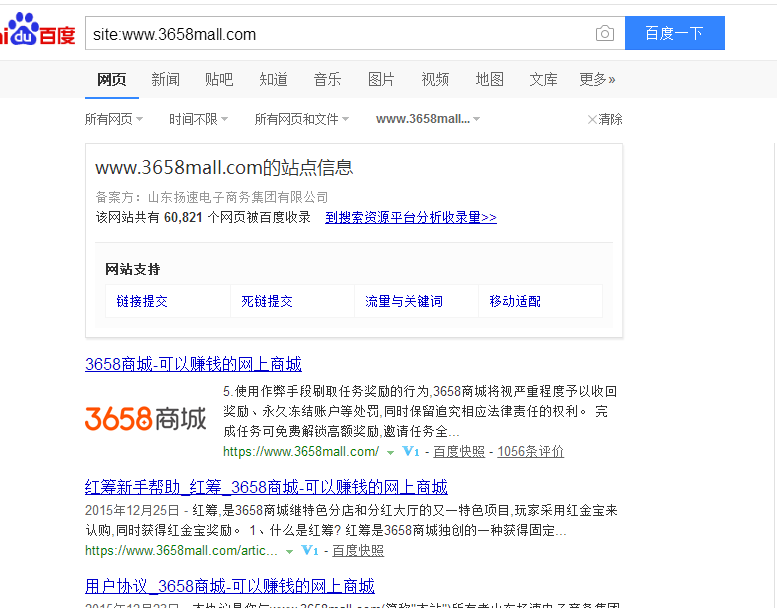Viewport: 777px width, 608px height.
Task: Switch to the 知道 tab
Action: pyautogui.click(x=273, y=79)
